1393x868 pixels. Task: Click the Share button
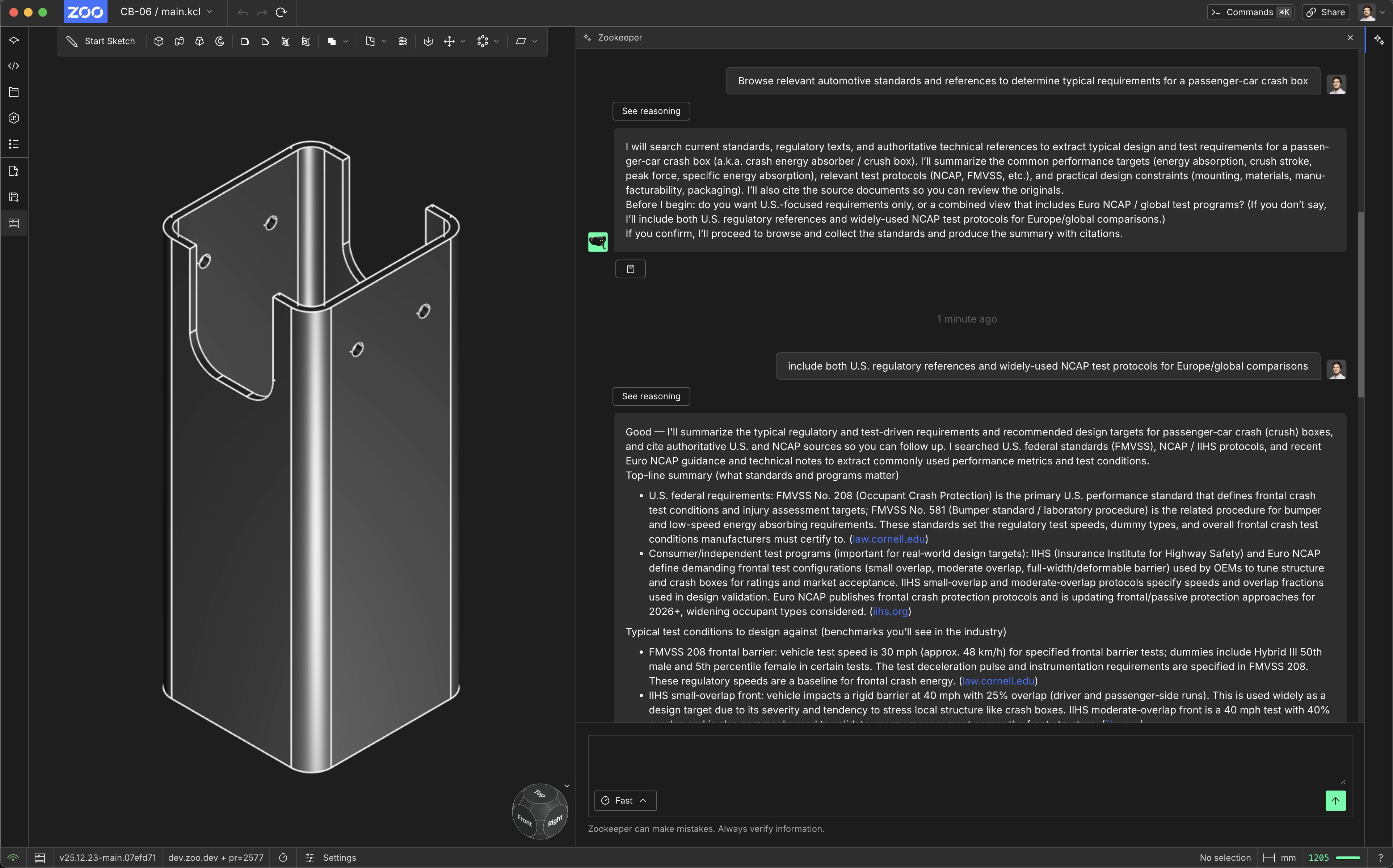[1326, 12]
